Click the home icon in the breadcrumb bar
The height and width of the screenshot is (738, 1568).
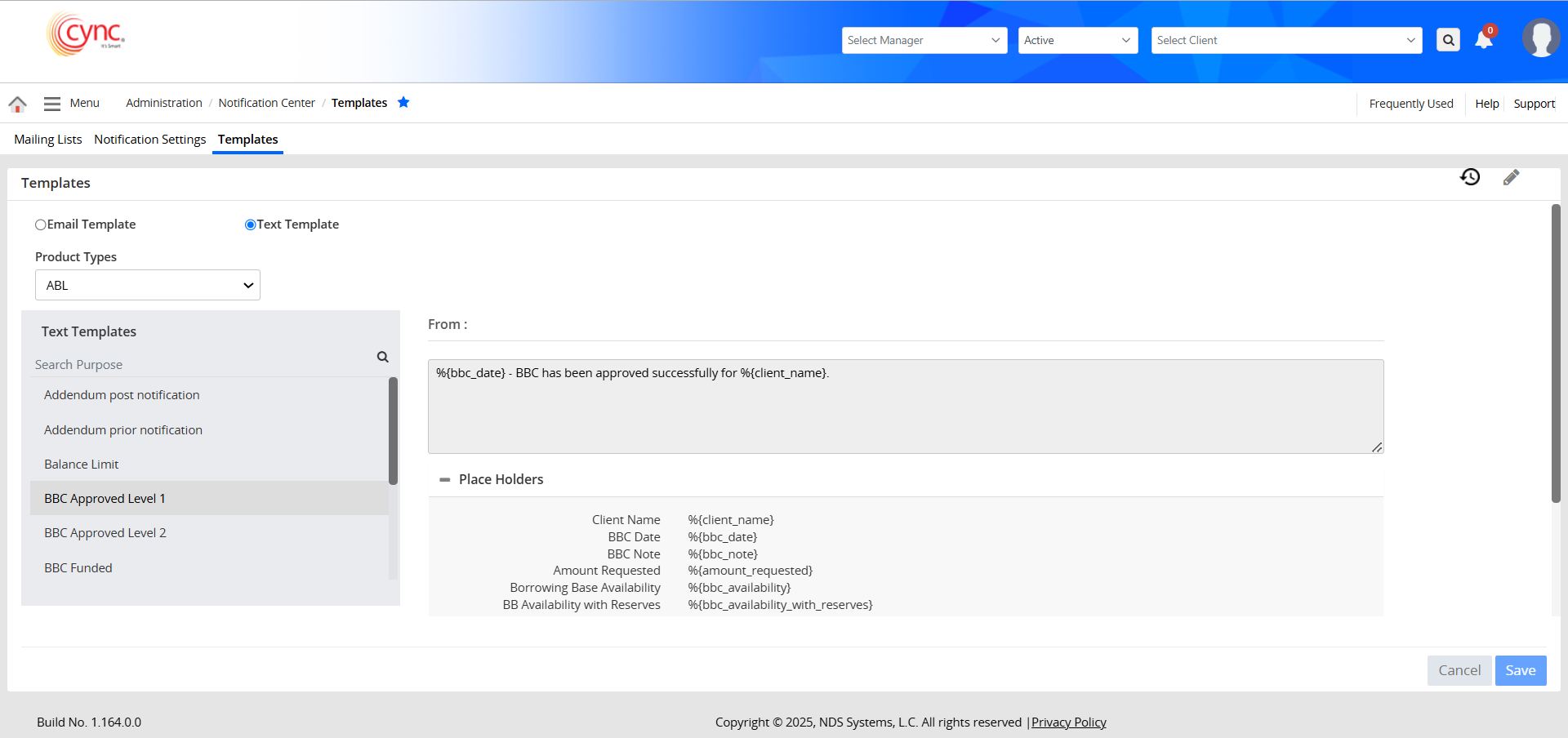pyautogui.click(x=17, y=104)
